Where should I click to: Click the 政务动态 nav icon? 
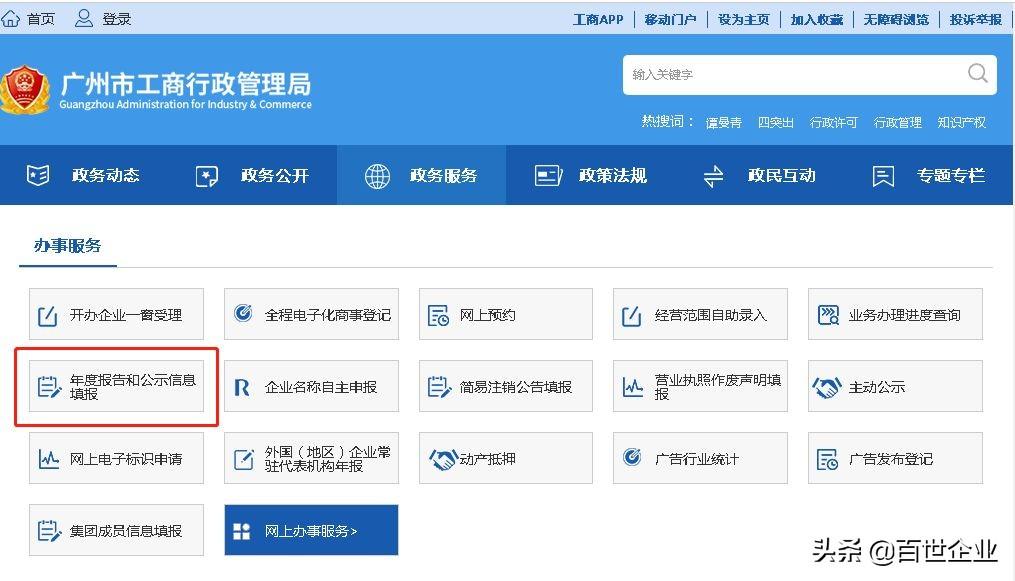(38, 175)
